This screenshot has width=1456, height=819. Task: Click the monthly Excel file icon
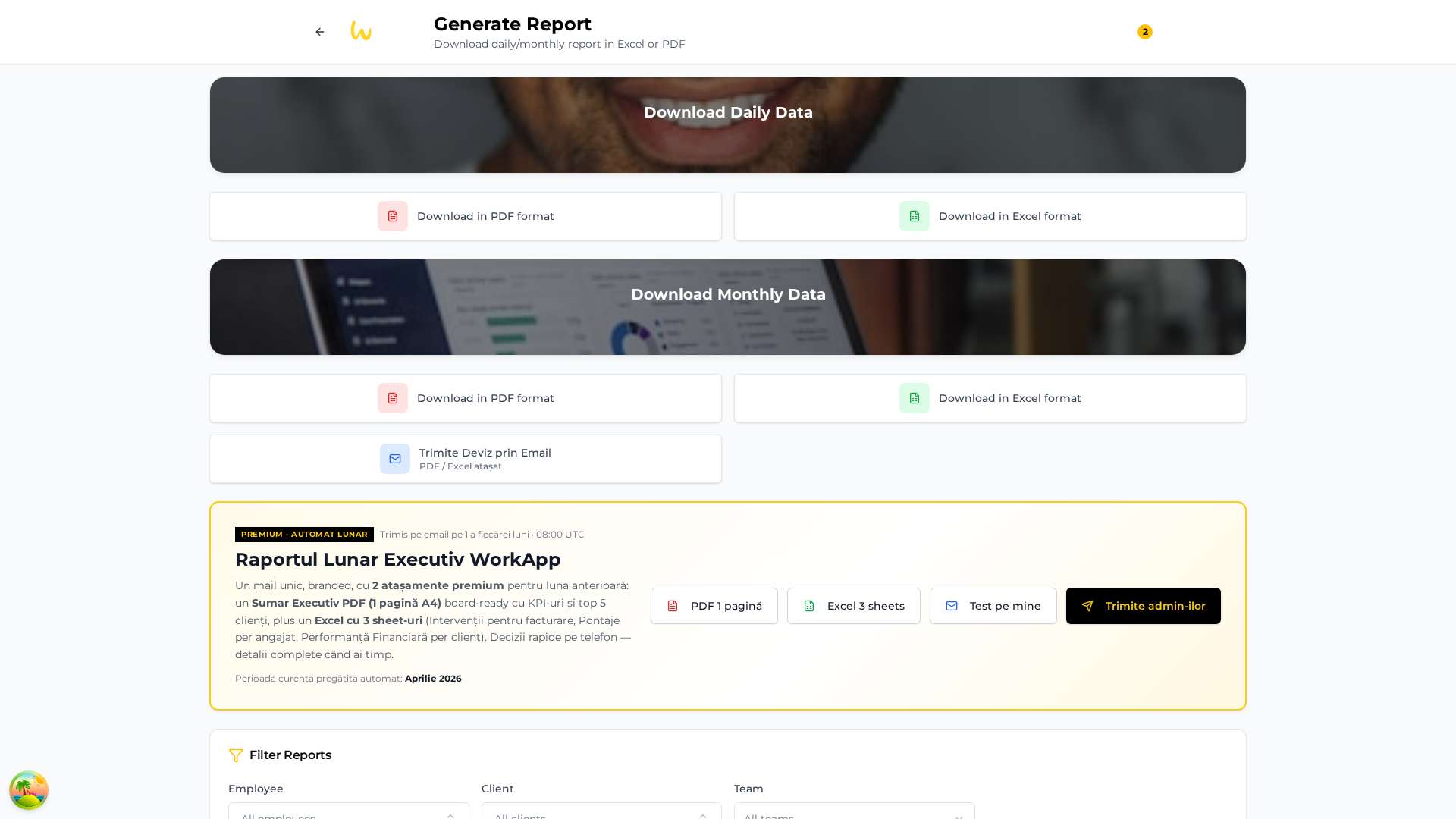(915, 398)
